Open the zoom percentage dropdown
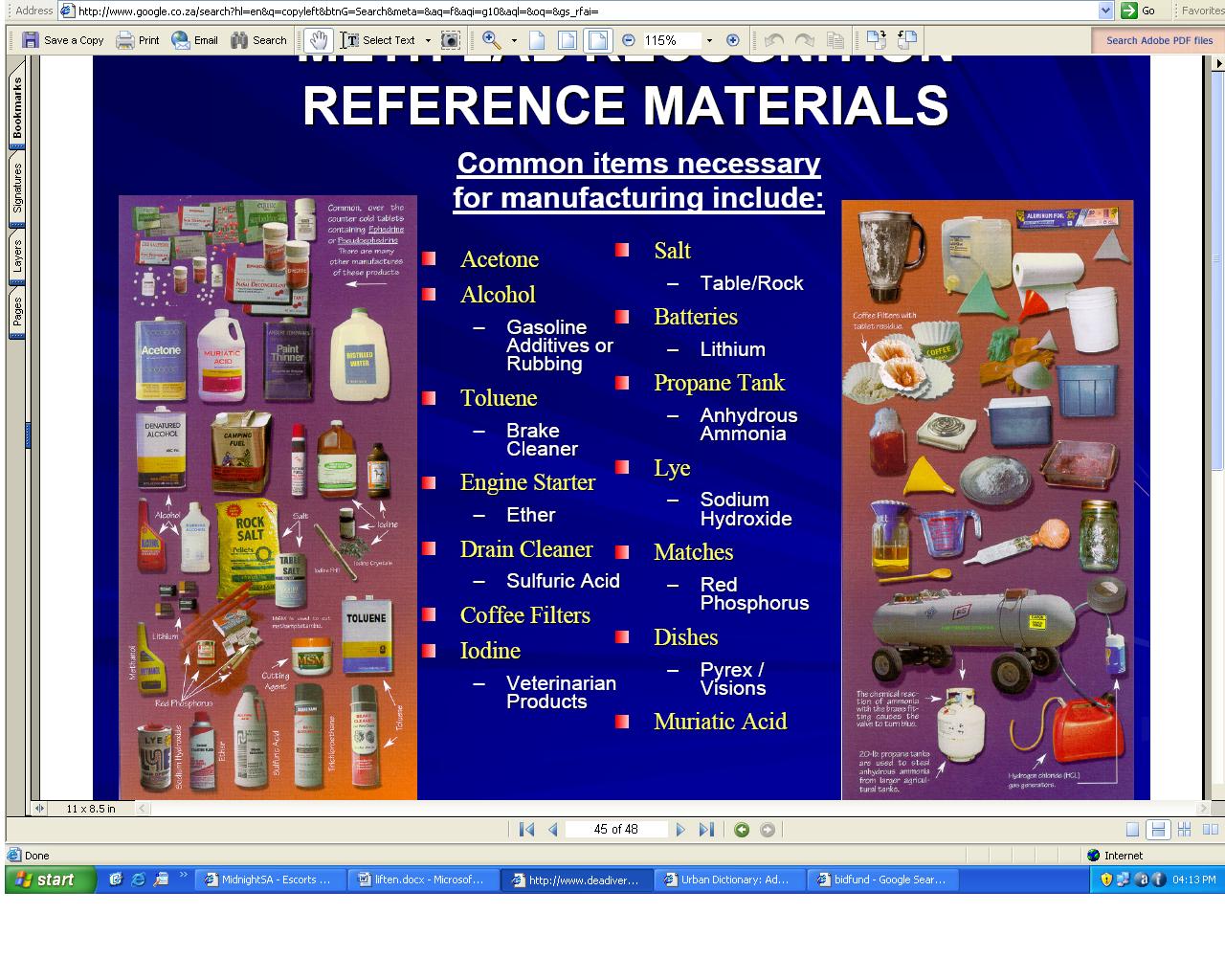The height and width of the screenshot is (980, 1225). (708, 40)
